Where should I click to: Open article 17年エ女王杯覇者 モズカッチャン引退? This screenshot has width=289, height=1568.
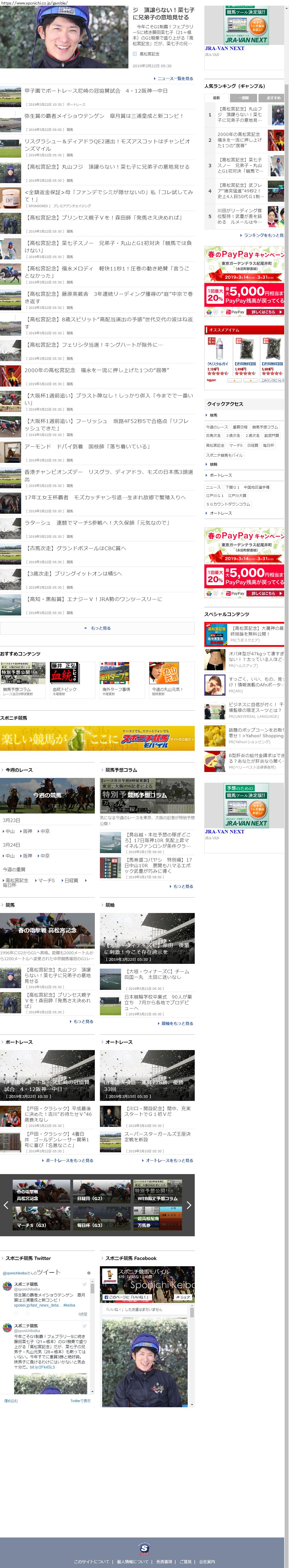click(105, 497)
